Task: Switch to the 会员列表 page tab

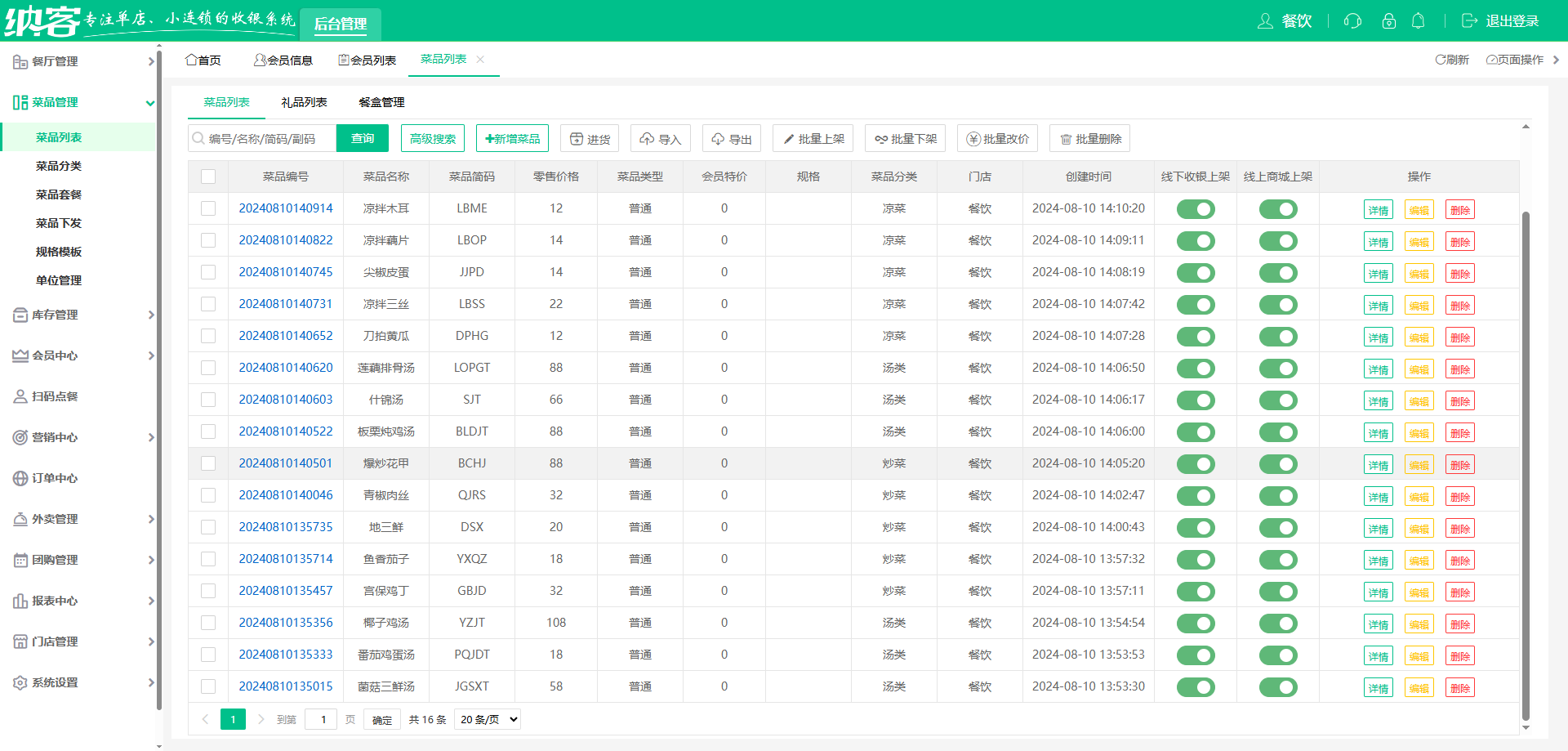Action: [x=367, y=60]
